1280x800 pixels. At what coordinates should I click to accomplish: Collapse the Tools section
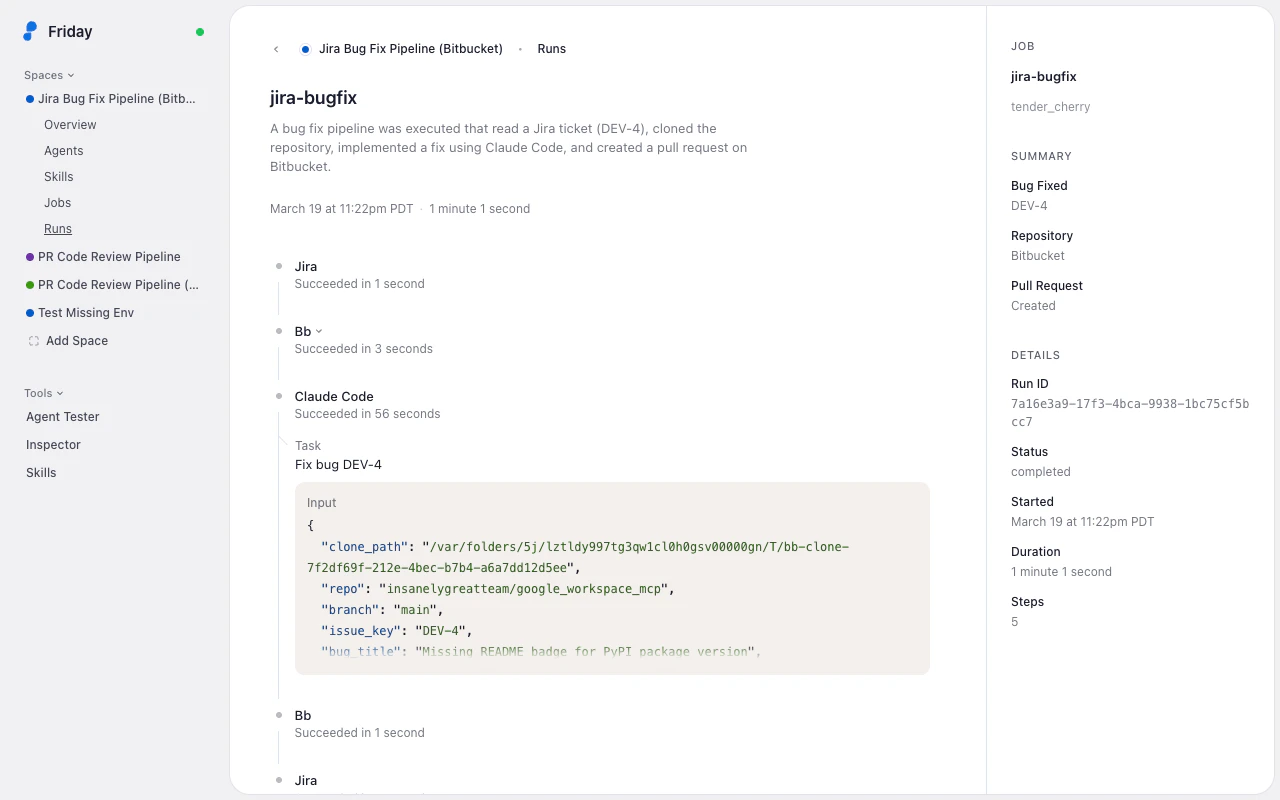[43, 393]
